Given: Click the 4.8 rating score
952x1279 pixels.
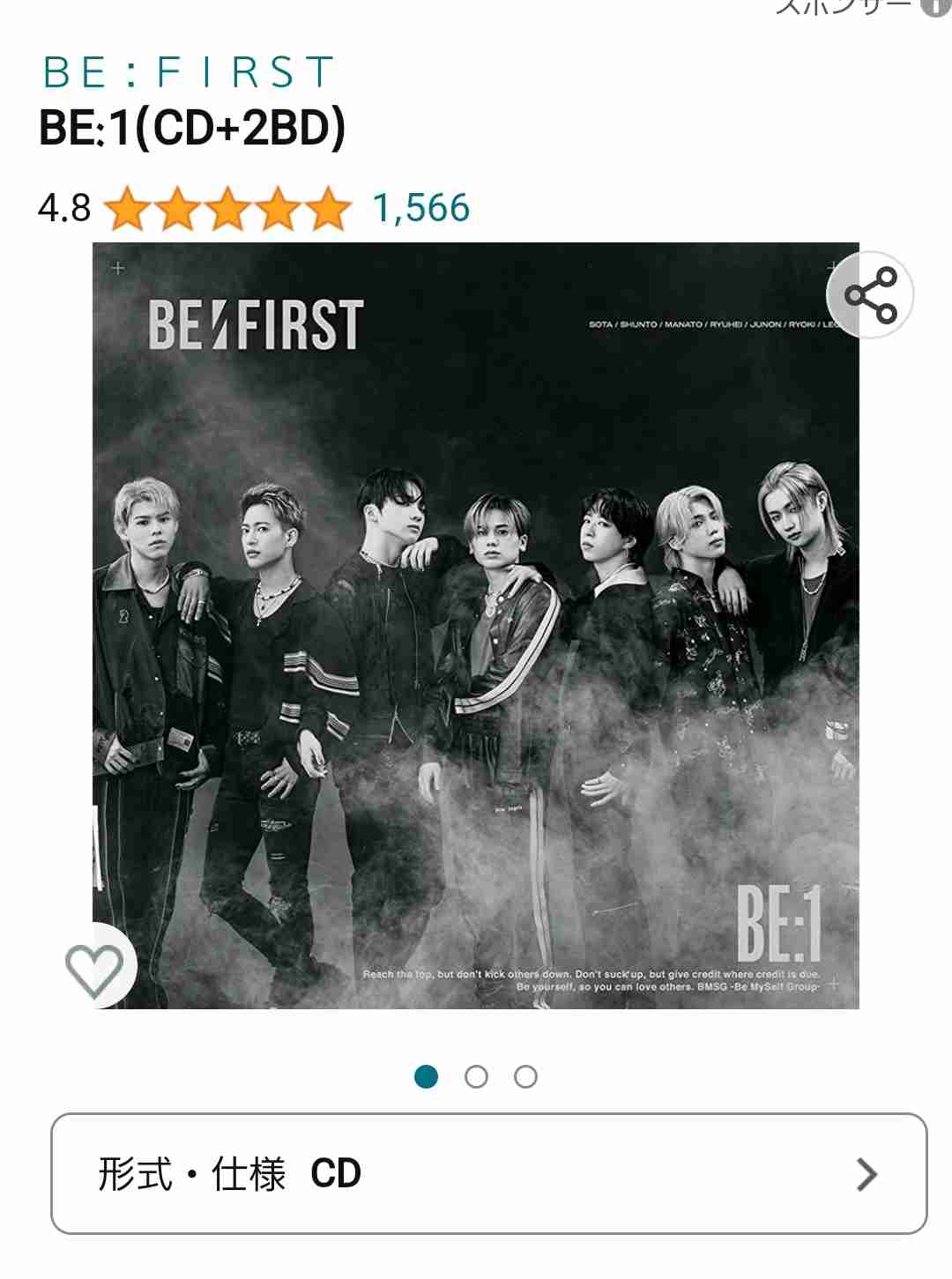Looking at the screenshot, I should [64, 209].
